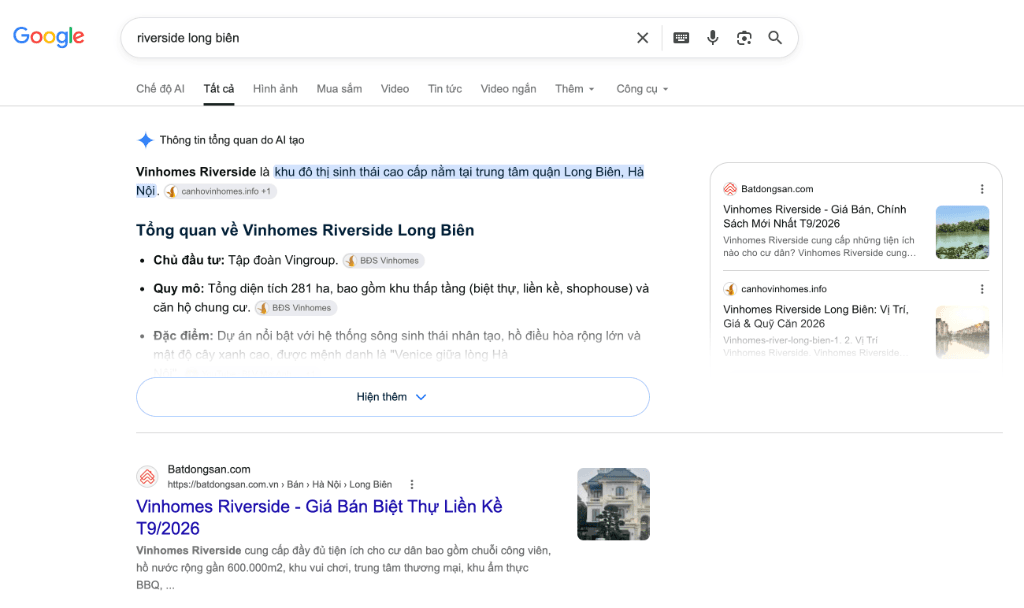Click river thumbnail in Batdongsan.com source card

point(963,232)
